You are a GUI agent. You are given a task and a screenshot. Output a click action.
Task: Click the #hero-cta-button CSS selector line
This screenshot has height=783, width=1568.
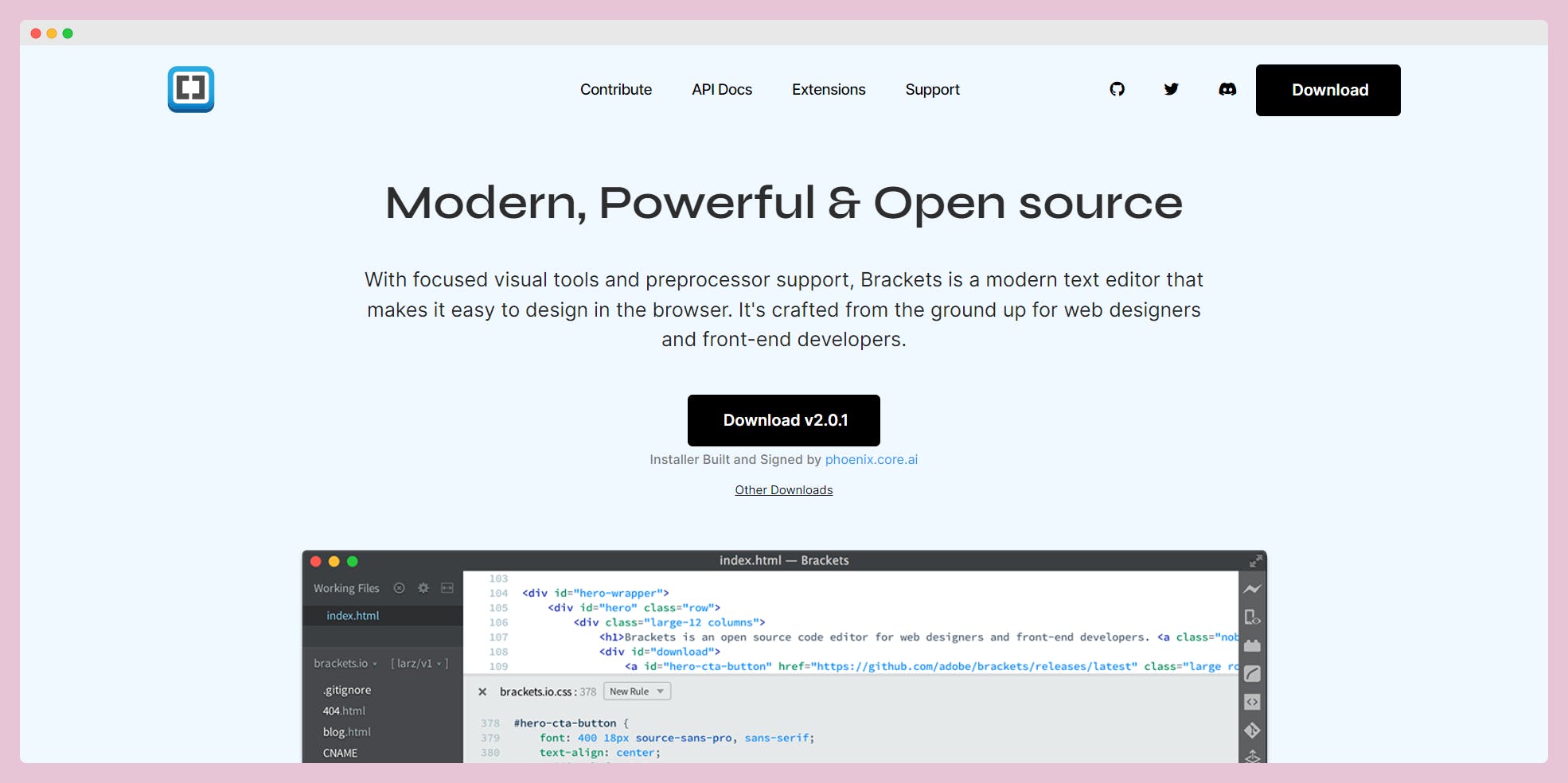click(571, 723)
